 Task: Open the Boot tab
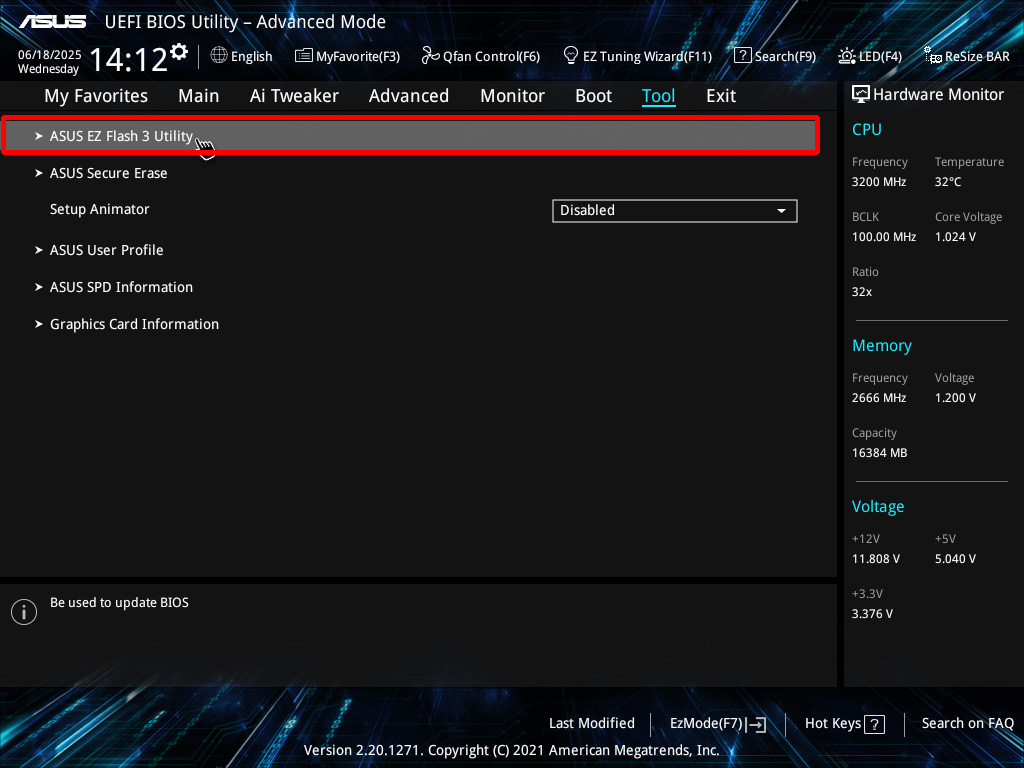pyautogui.click(x=594, y=96)
